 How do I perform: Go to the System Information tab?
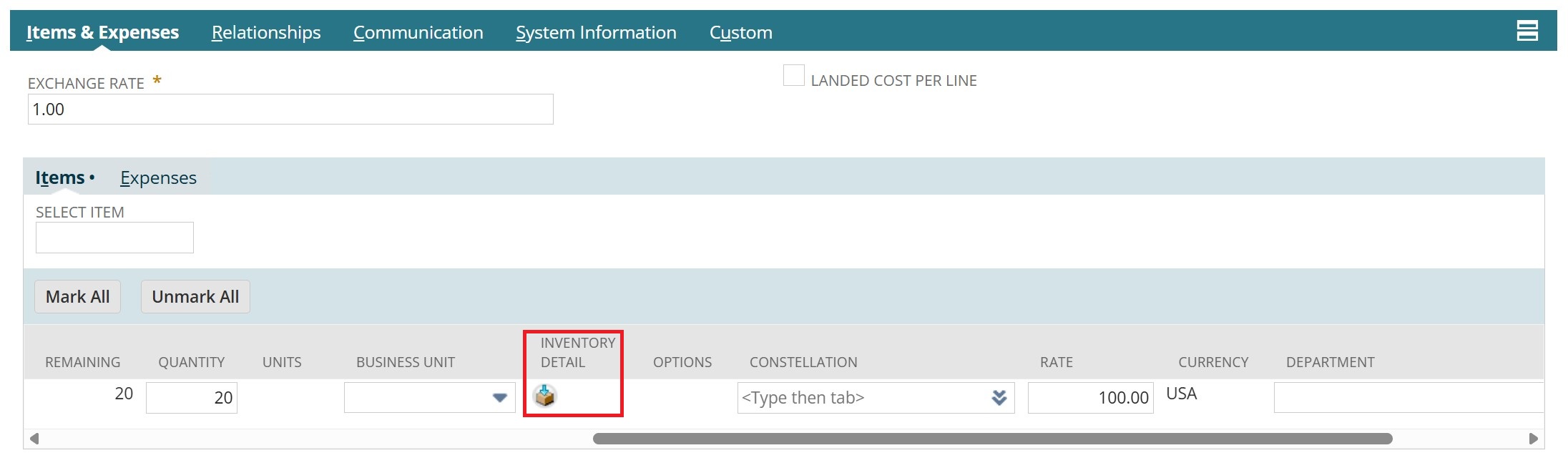tap(596, 32)
